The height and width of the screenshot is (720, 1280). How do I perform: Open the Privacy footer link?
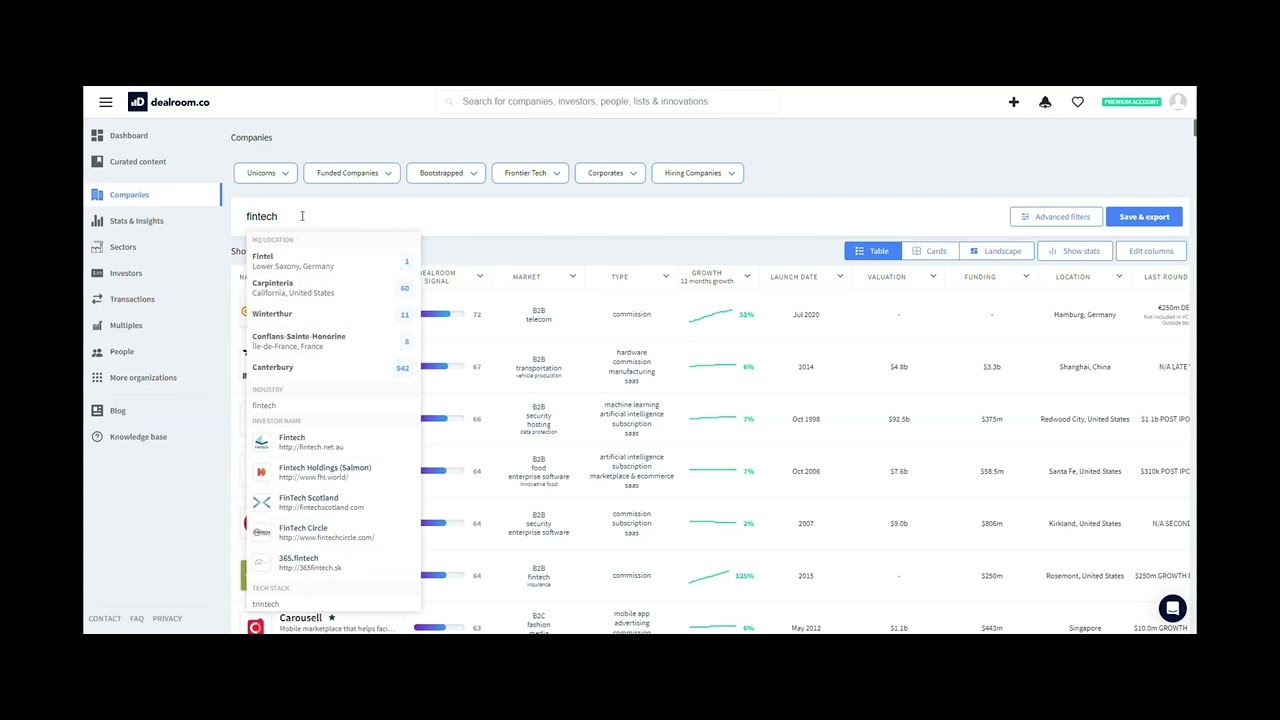tap(167, 619)
